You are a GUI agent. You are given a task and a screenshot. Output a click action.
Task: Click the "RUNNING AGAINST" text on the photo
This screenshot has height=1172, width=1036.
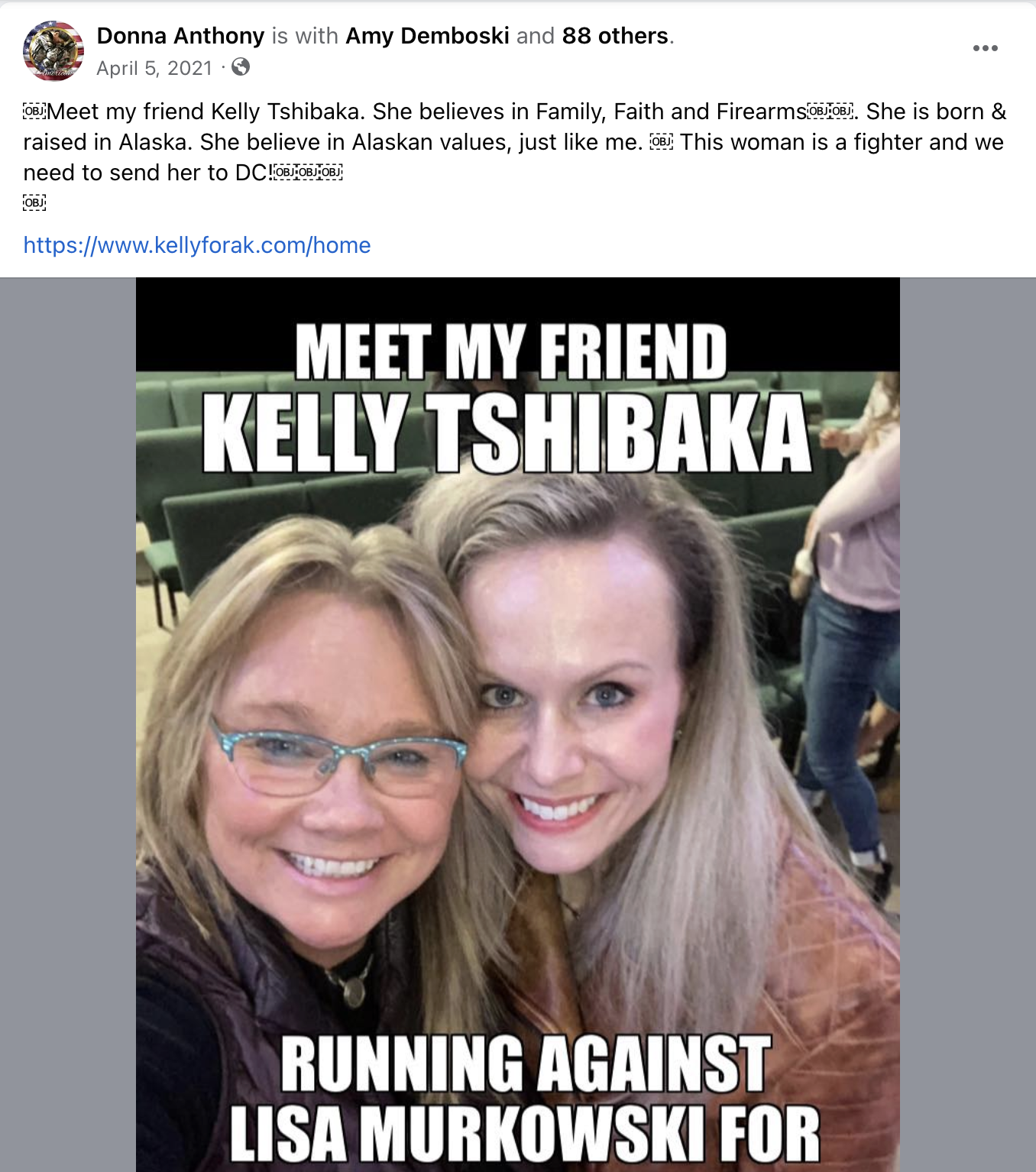pos(526,1064)
